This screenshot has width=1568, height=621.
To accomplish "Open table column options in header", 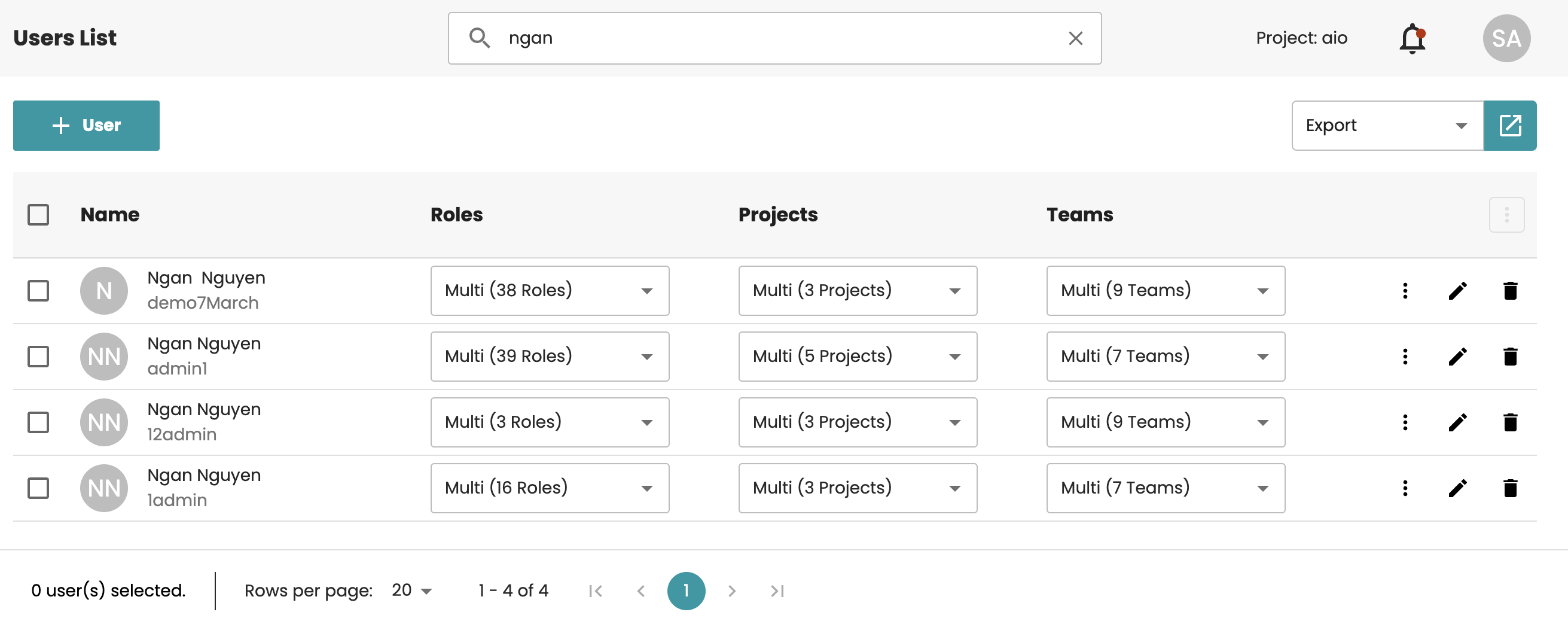I will 1506,215.
